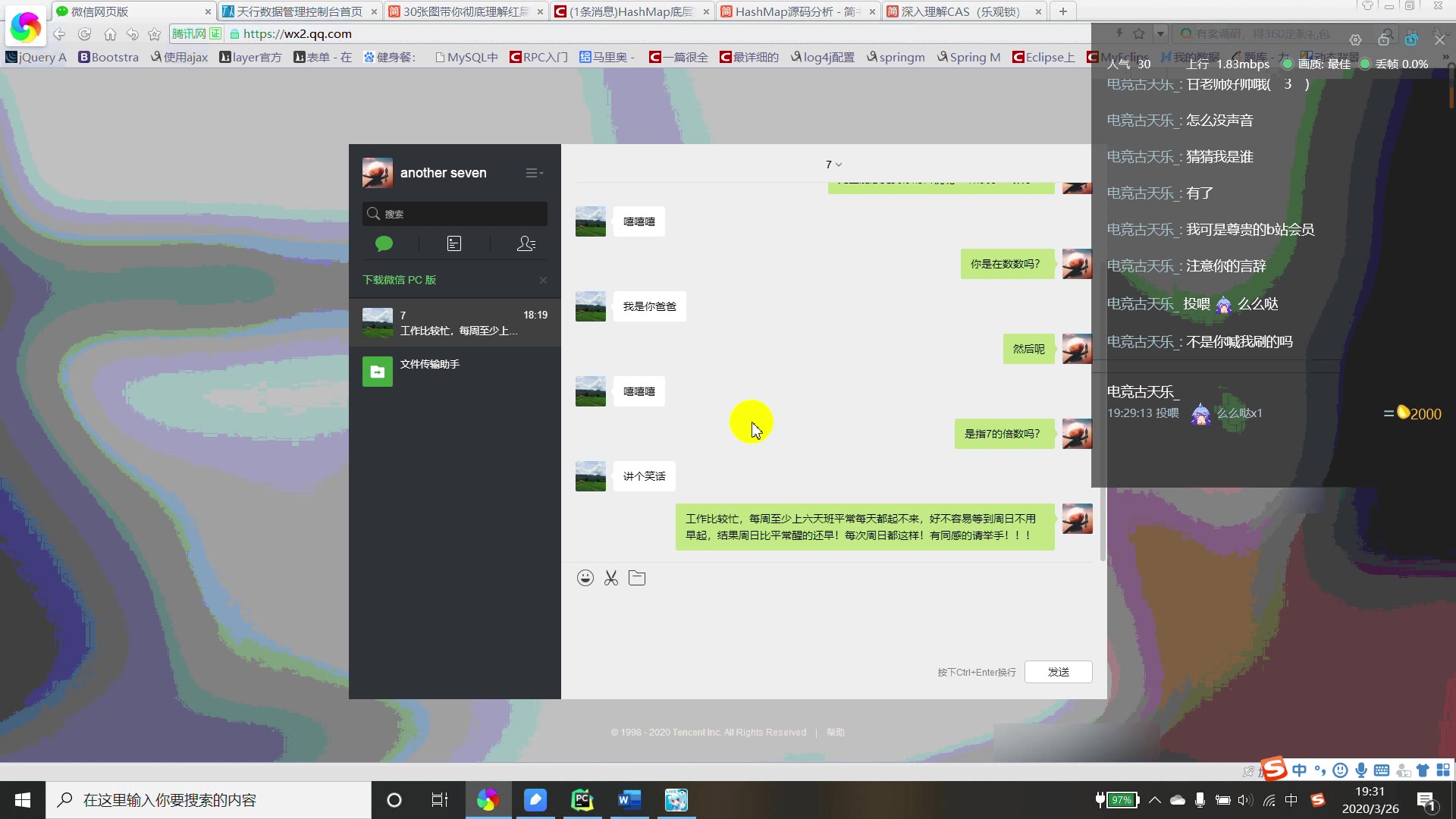Click the chat/message icon in sidebar
The height and width of the screenshot is (819, 1456).
click(x=384, y=244)
